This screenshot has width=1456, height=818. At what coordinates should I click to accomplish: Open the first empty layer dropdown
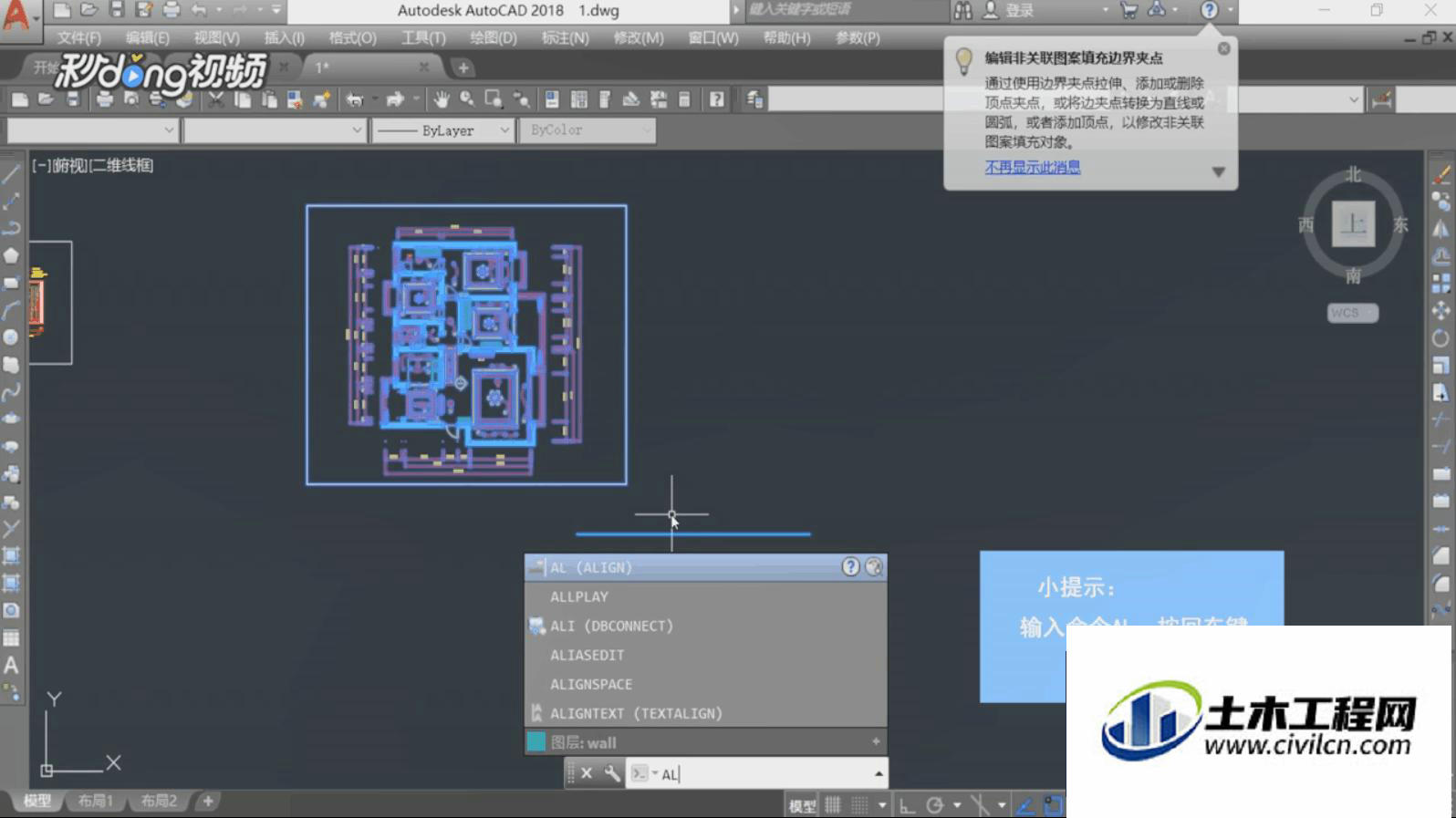[91, 130]
